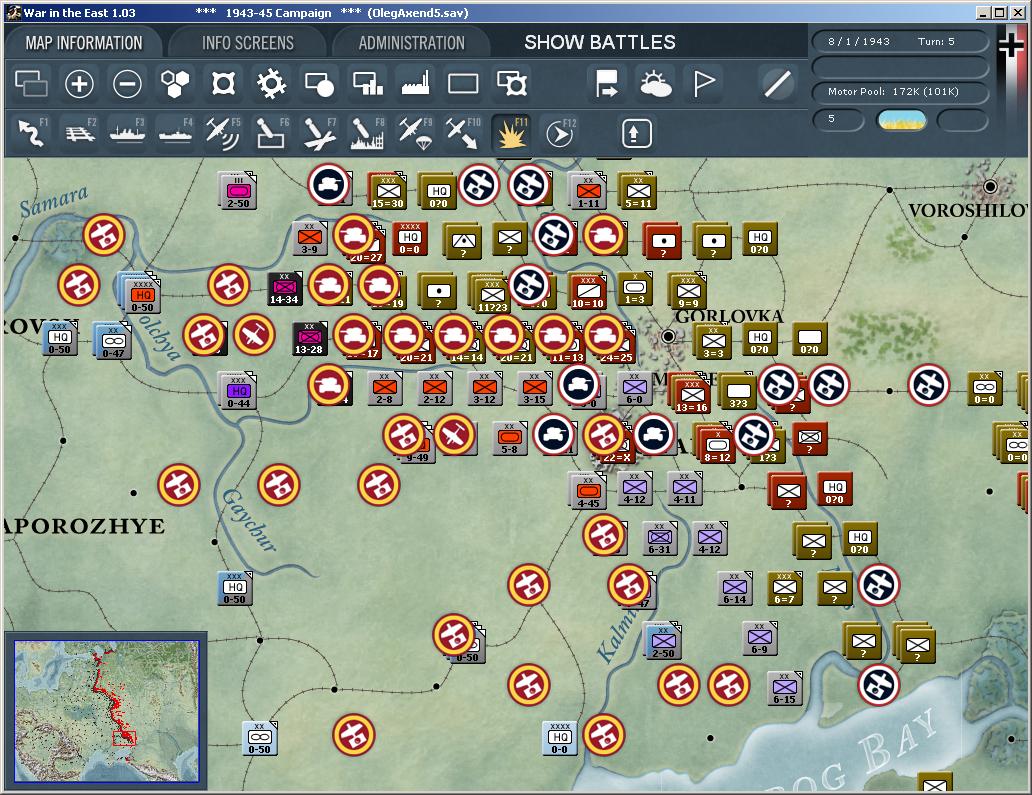
Task: Toggle the empty rectangle counter icon
Action: coord(463,84)
